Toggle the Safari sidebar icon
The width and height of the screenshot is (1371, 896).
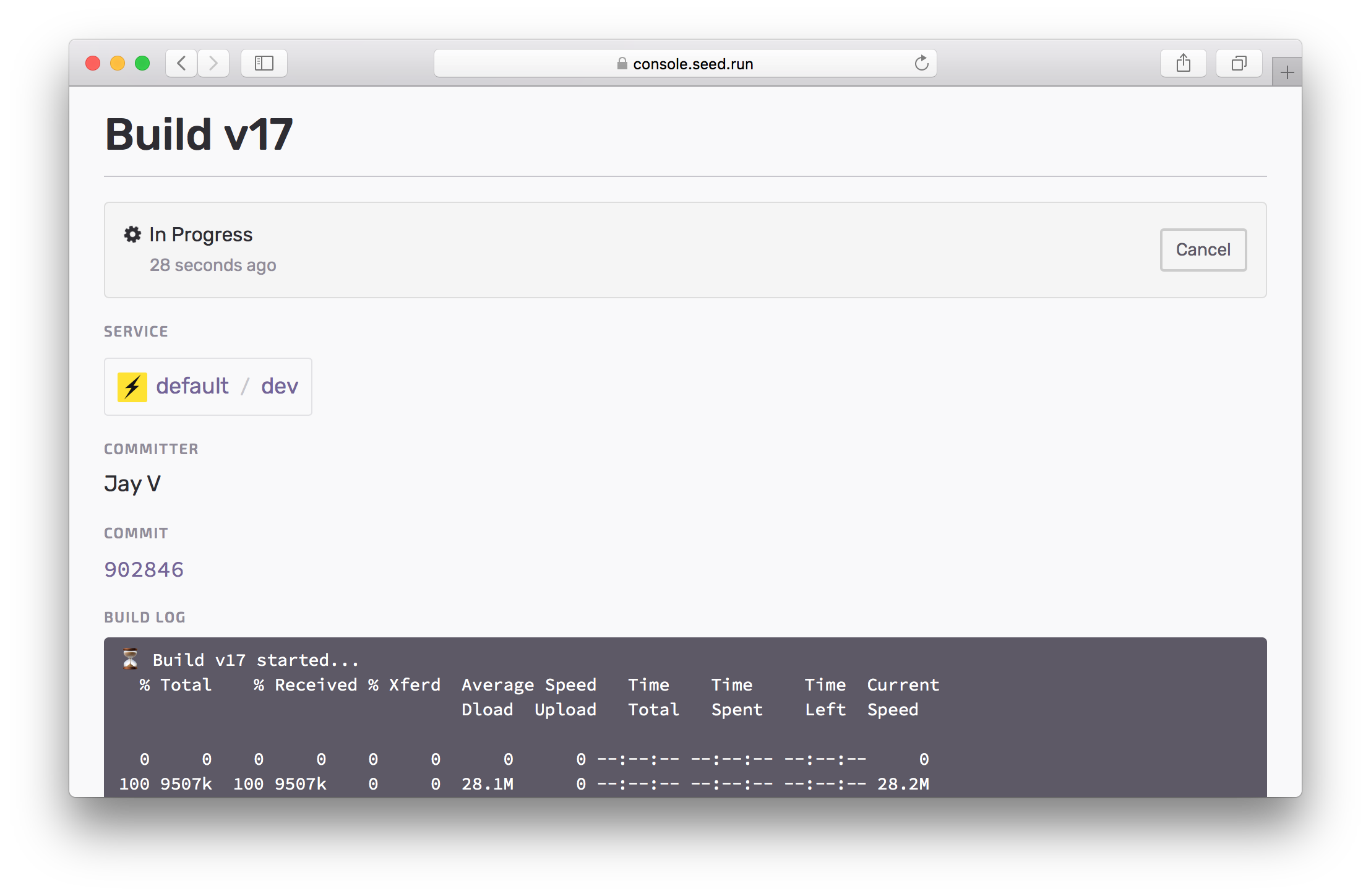coord(264,63)
